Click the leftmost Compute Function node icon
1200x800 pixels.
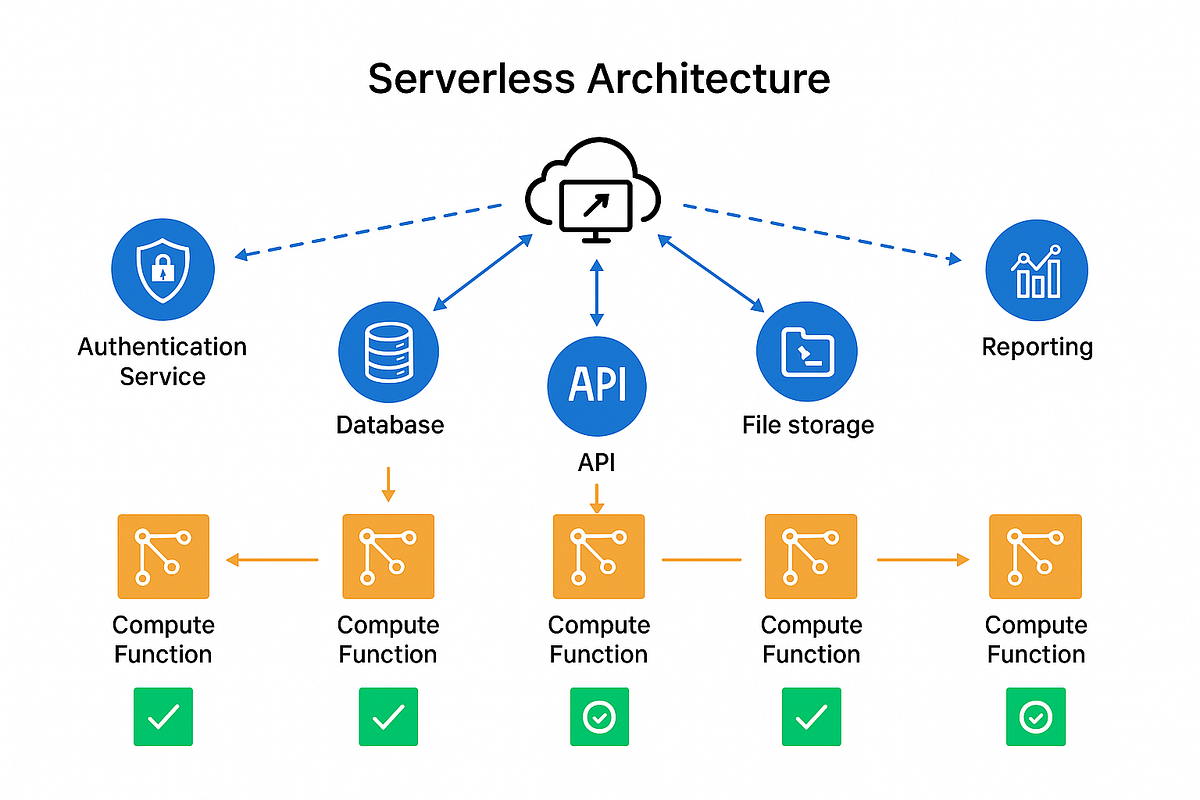point(163,556)
